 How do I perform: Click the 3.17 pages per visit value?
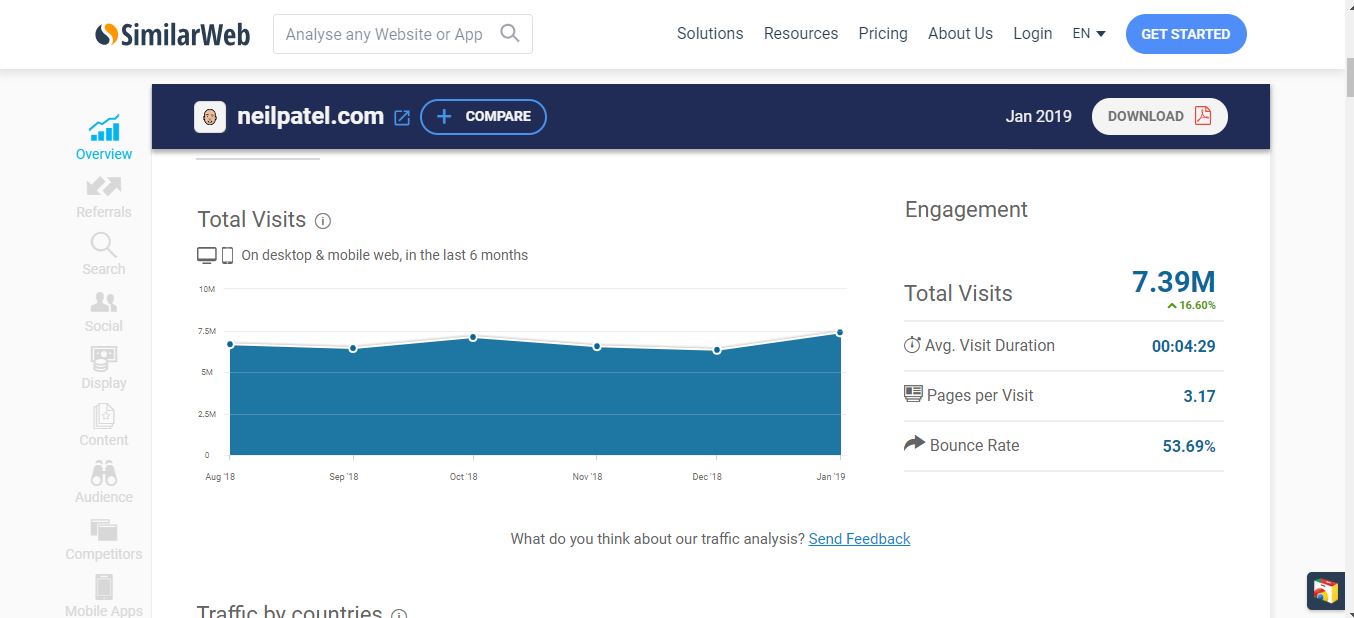point(1199,396)
